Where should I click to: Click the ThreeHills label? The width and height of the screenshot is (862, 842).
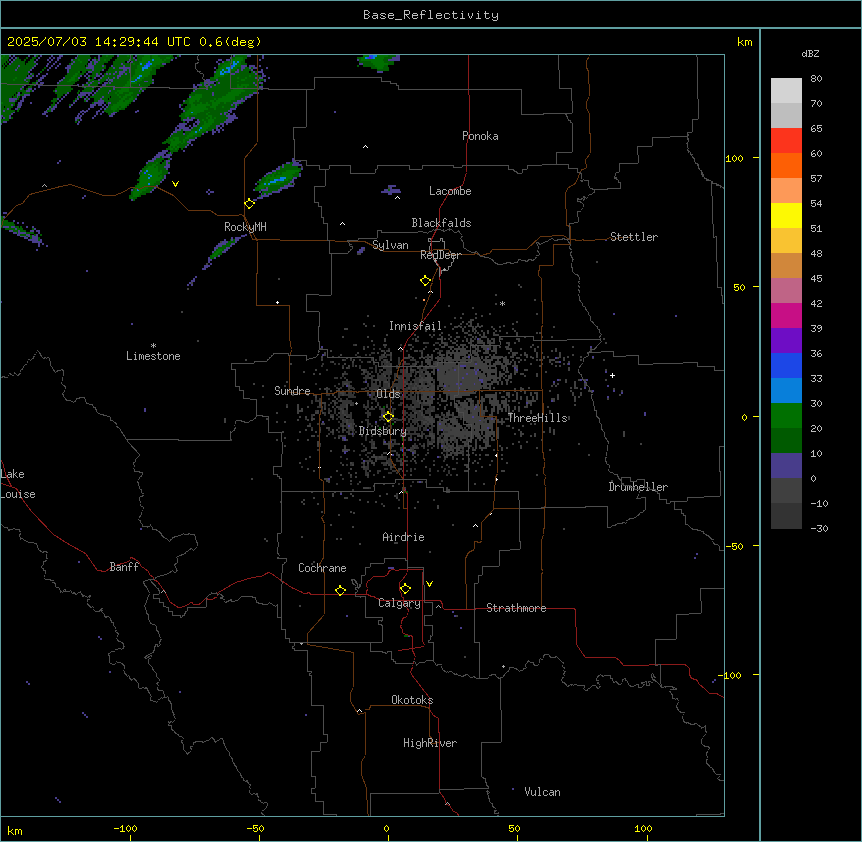pos(538,418)
